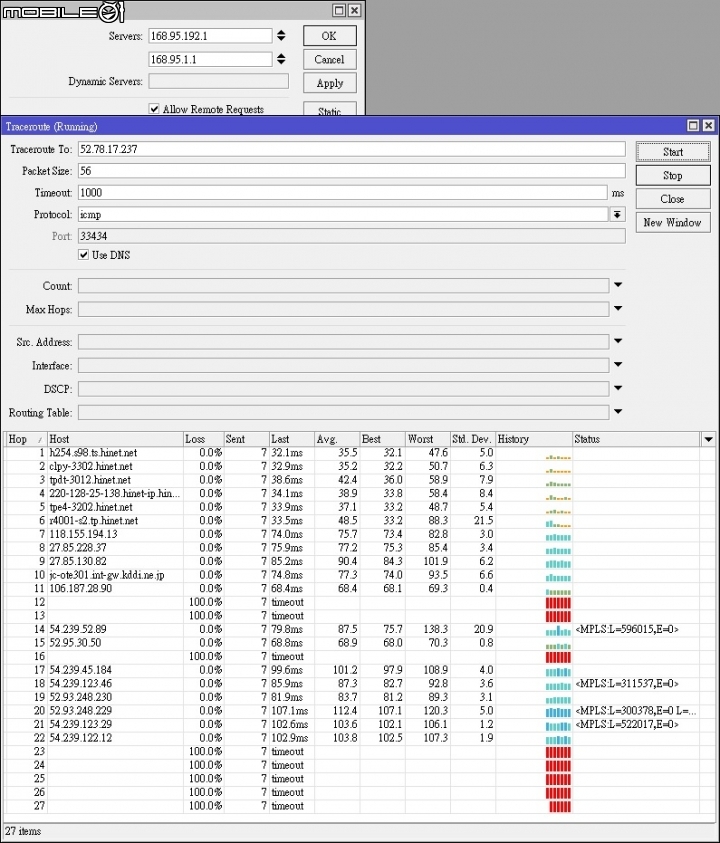Click MPLS status L=311537 entry
Image resolution: width=720 pixels, height=843 pixels.
[x=626, y=684]
